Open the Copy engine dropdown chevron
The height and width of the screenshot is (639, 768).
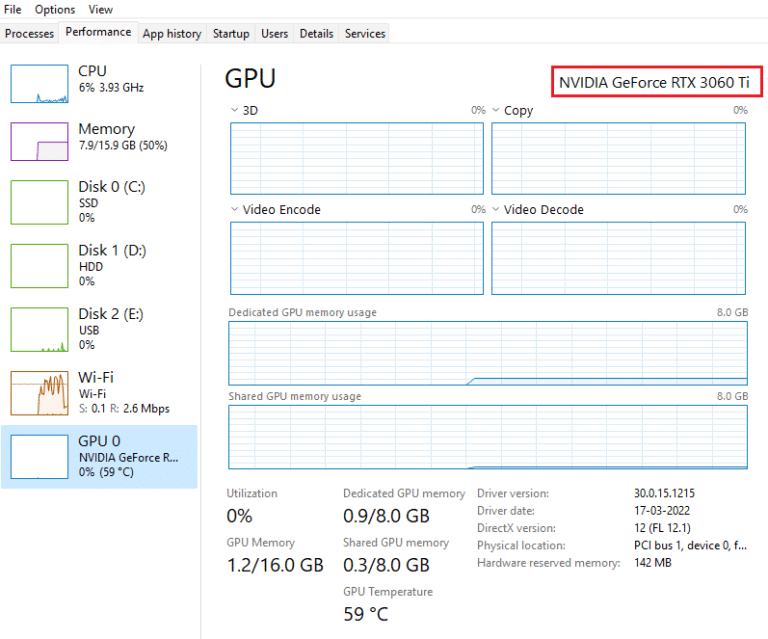point(496,110)
